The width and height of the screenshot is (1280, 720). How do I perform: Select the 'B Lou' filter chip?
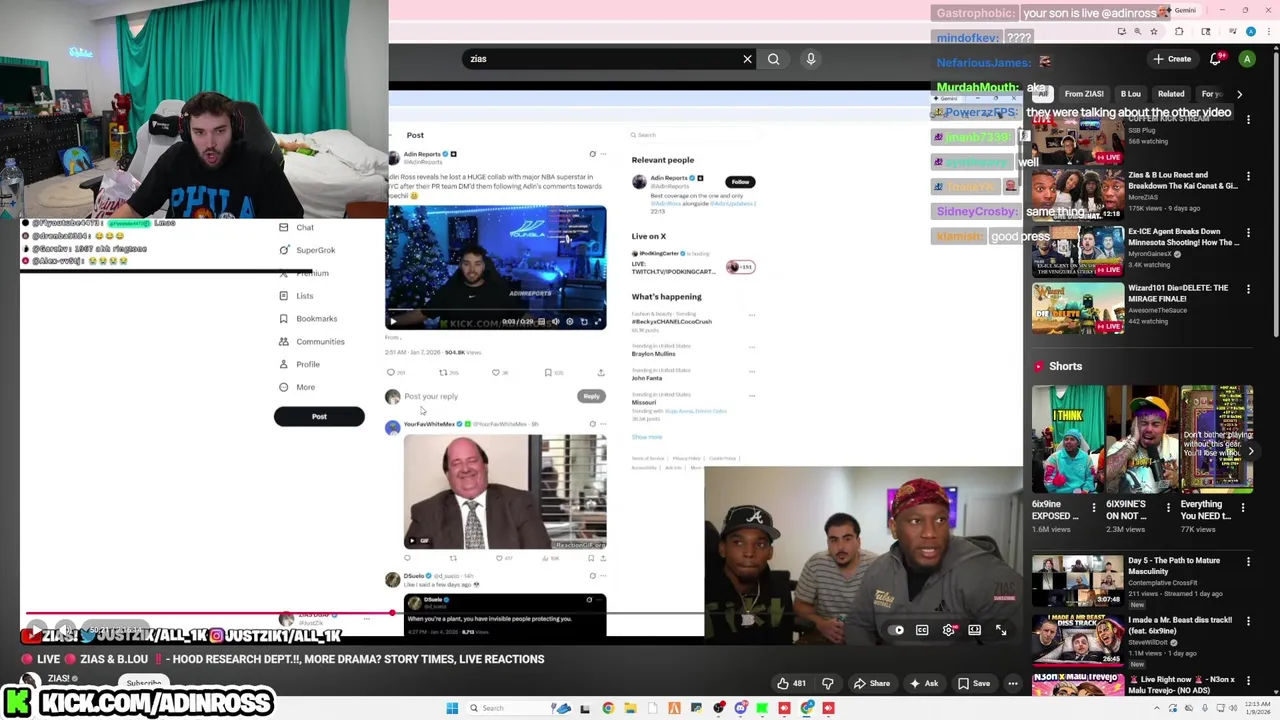point(1130,94)
